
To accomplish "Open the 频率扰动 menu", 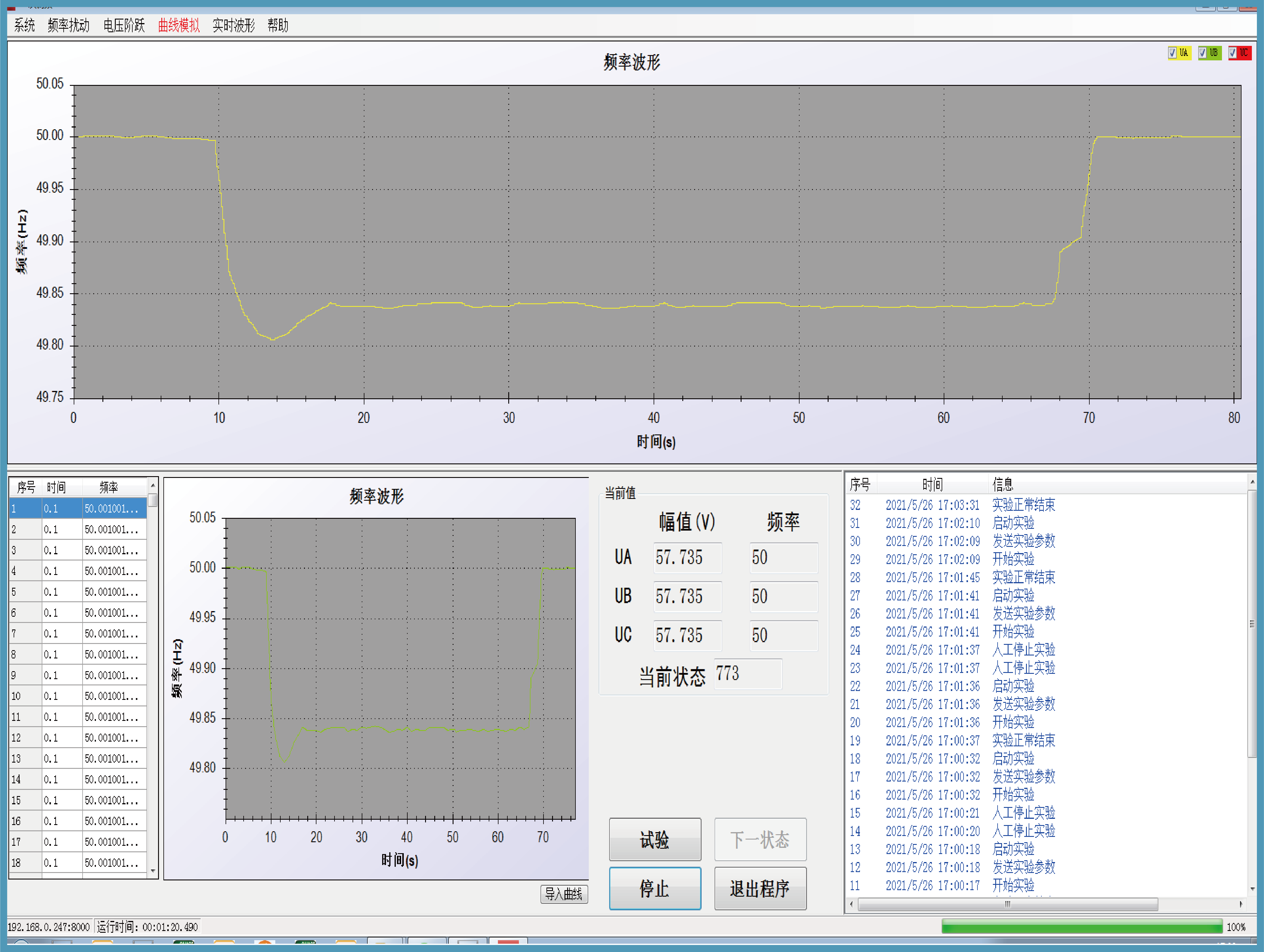I will 69,25.
